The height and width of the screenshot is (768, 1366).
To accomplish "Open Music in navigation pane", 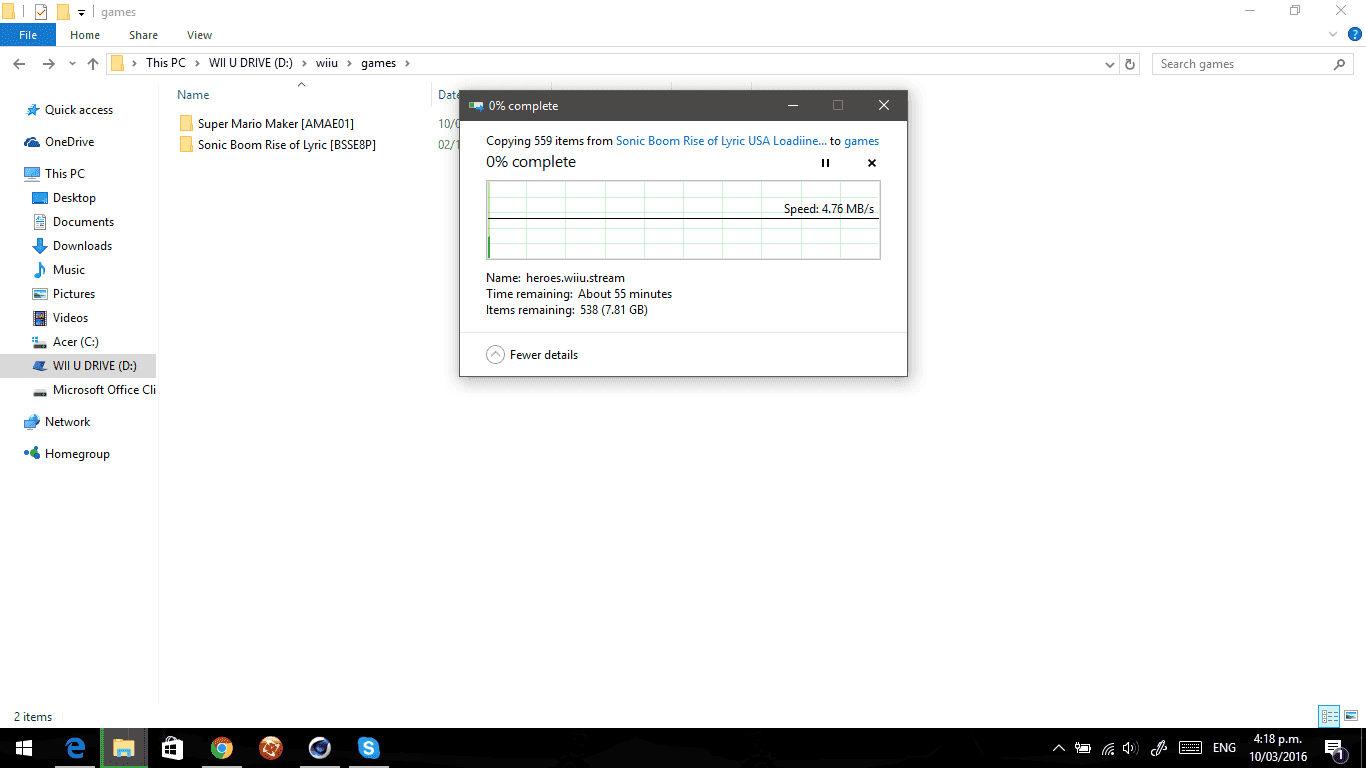I will [x=59, y=270].
